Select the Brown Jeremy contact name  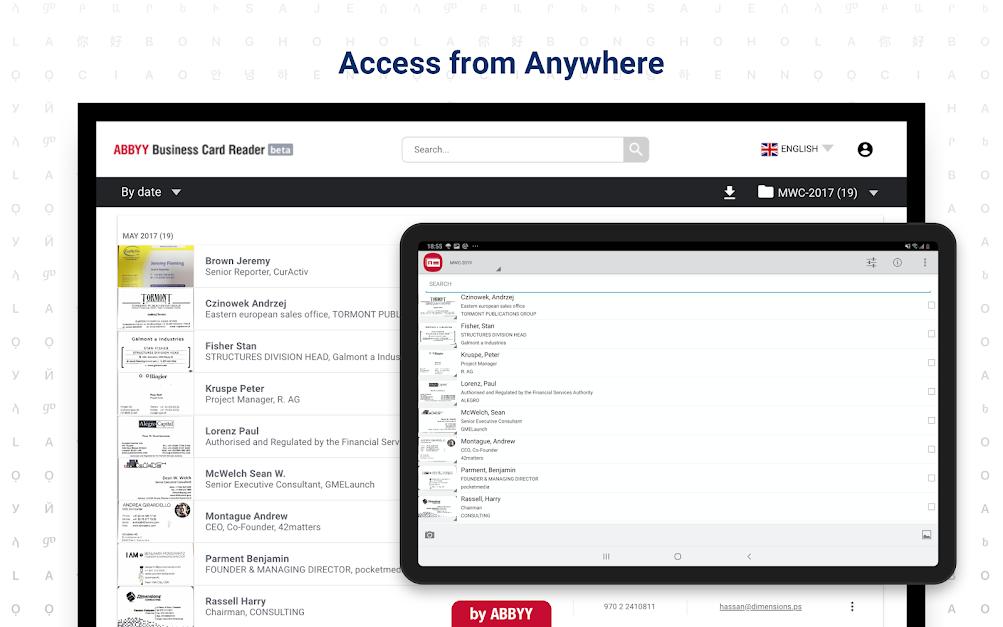[237, 261]
